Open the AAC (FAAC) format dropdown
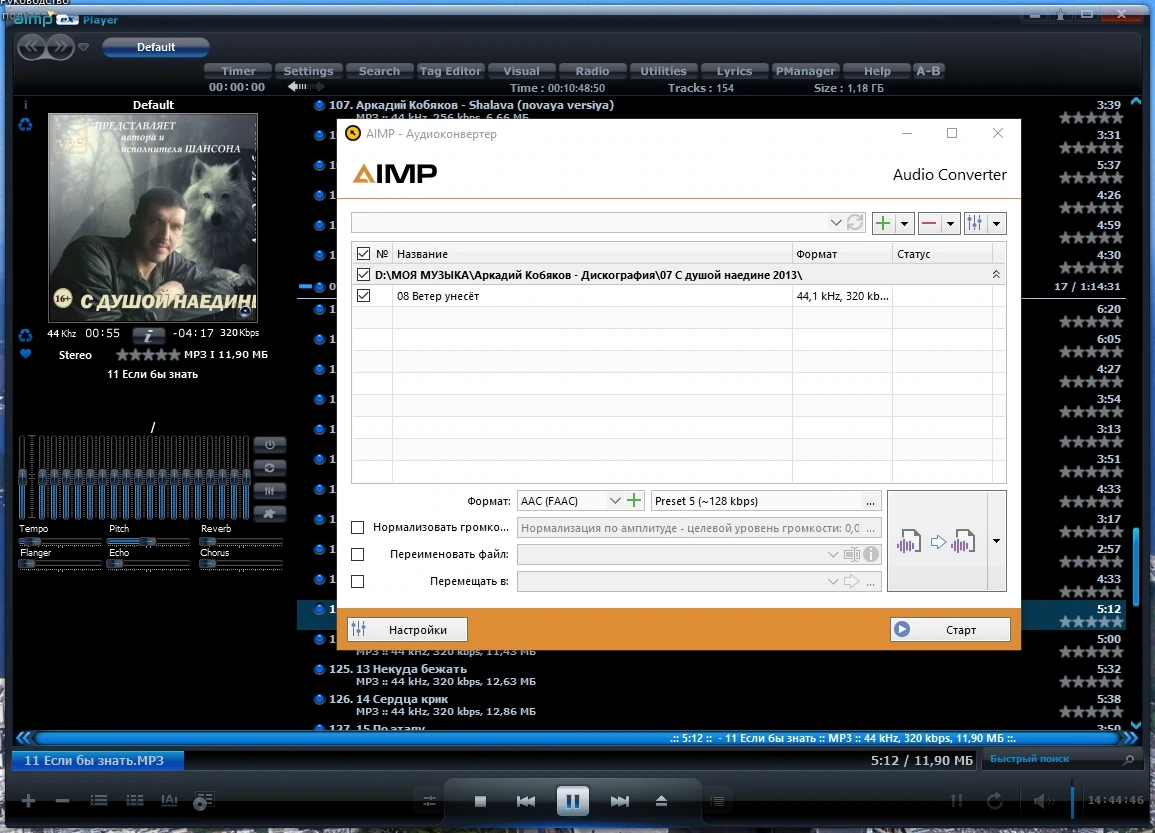Image resolution: width=1155 pixels, height=833 pixels. pos(614,501)
